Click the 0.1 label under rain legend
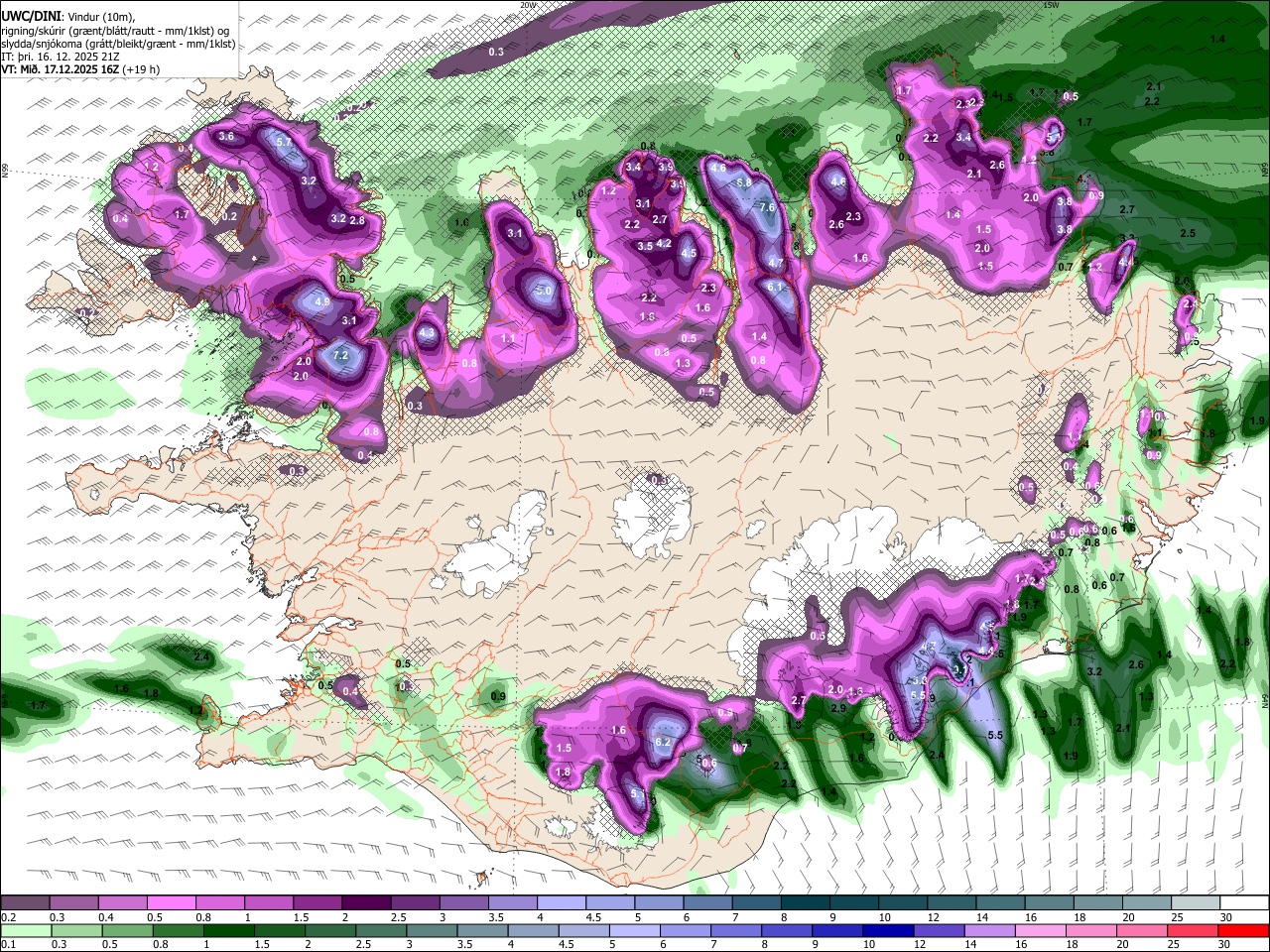 [9, 944]
